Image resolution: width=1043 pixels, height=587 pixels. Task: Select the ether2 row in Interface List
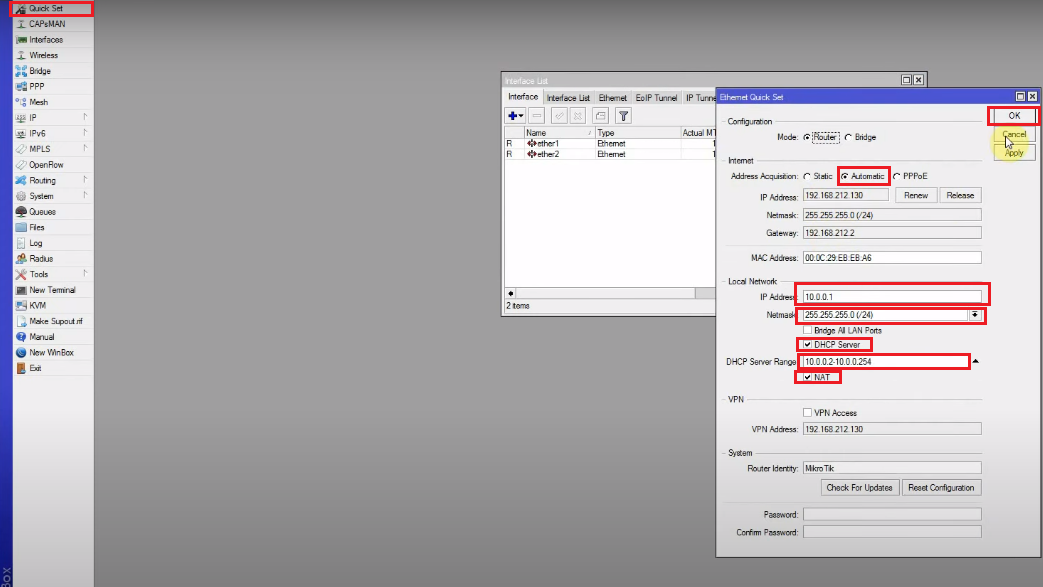point(610,154)
